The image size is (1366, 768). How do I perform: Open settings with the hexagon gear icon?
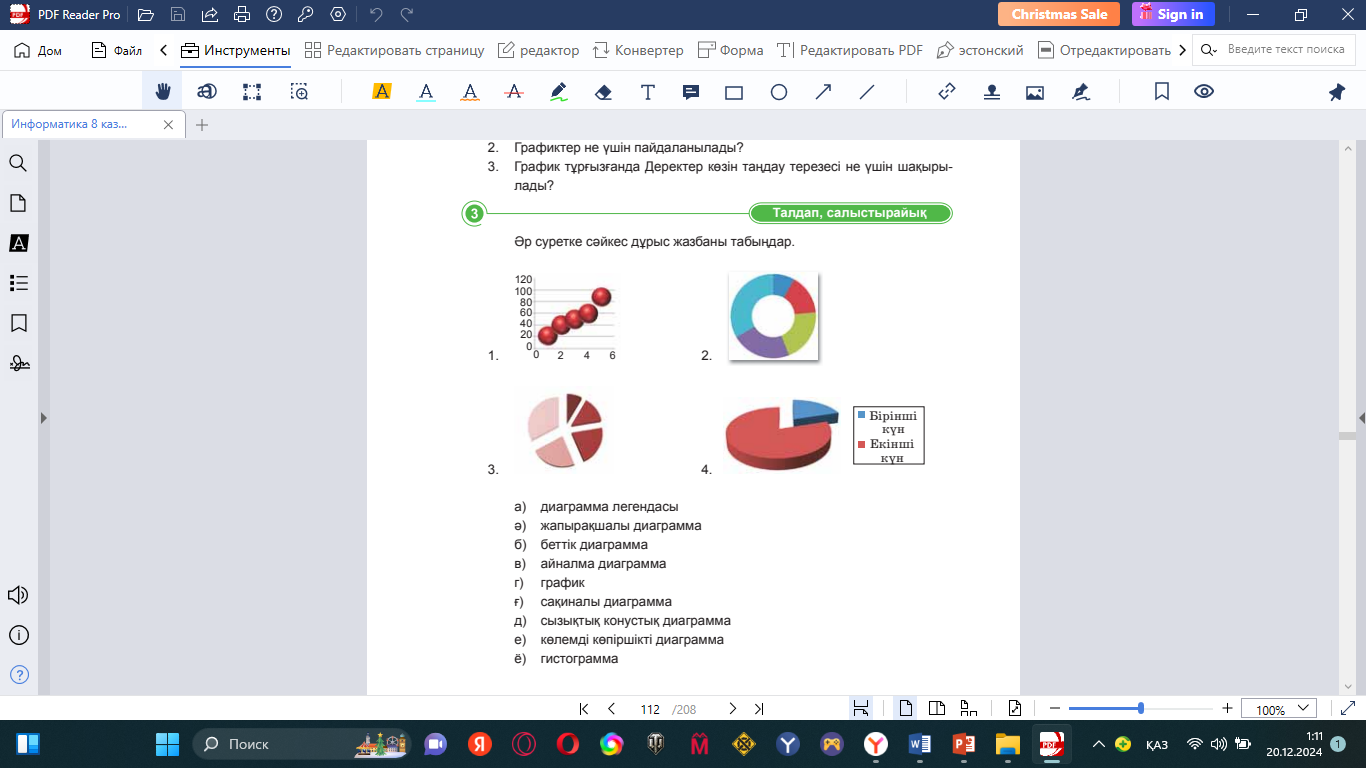(338, 15)
